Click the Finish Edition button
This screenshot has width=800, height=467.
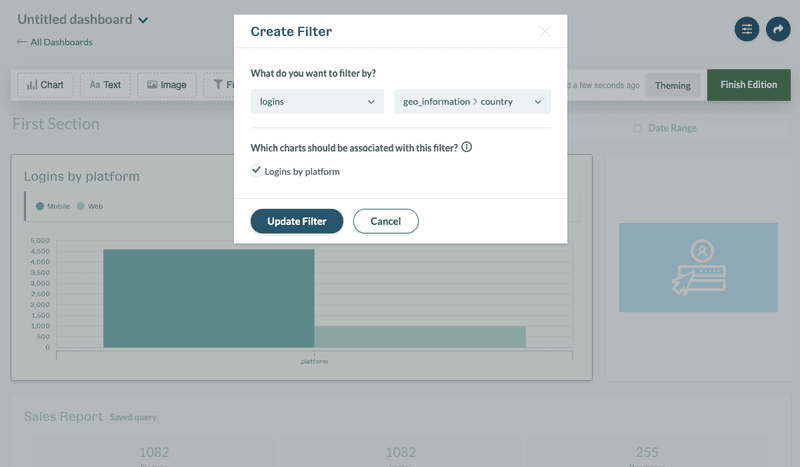point(748,85)
